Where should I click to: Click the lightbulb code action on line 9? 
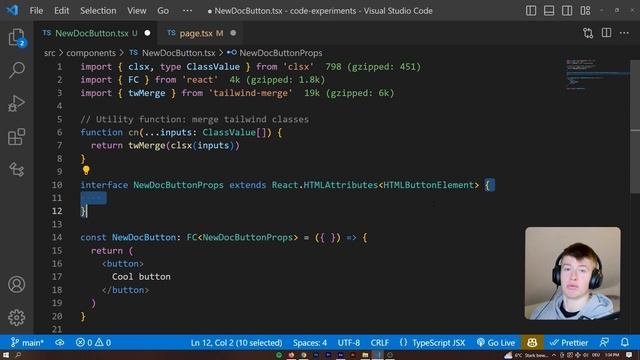coord(86,170)
